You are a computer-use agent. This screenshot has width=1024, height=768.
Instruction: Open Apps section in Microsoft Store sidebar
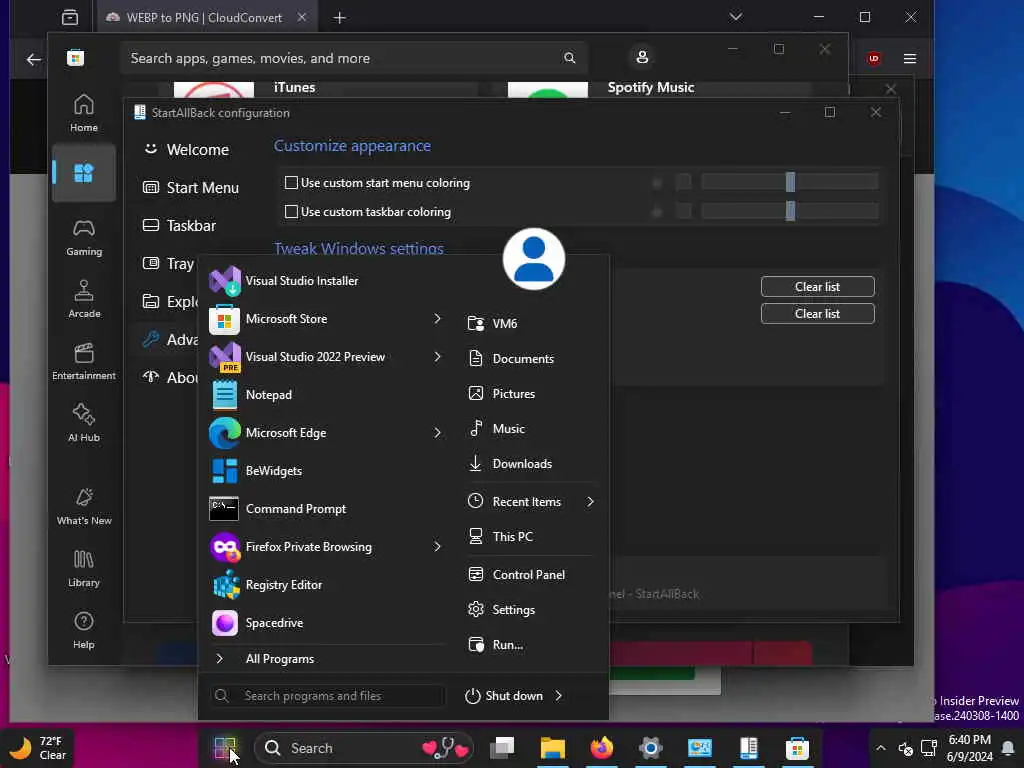(84, 173)
